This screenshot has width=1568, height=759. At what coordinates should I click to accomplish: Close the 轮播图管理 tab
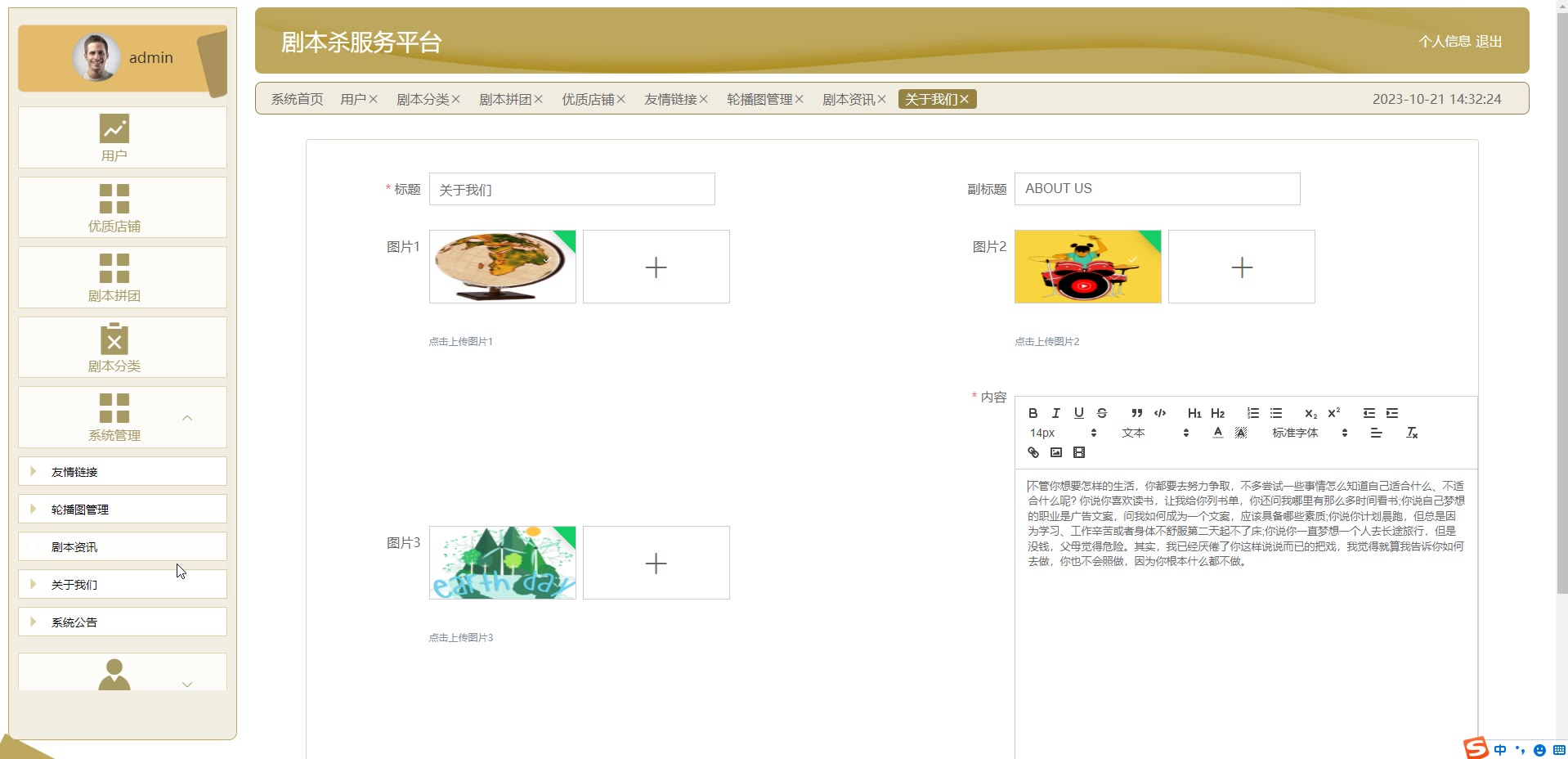point(800,99)
